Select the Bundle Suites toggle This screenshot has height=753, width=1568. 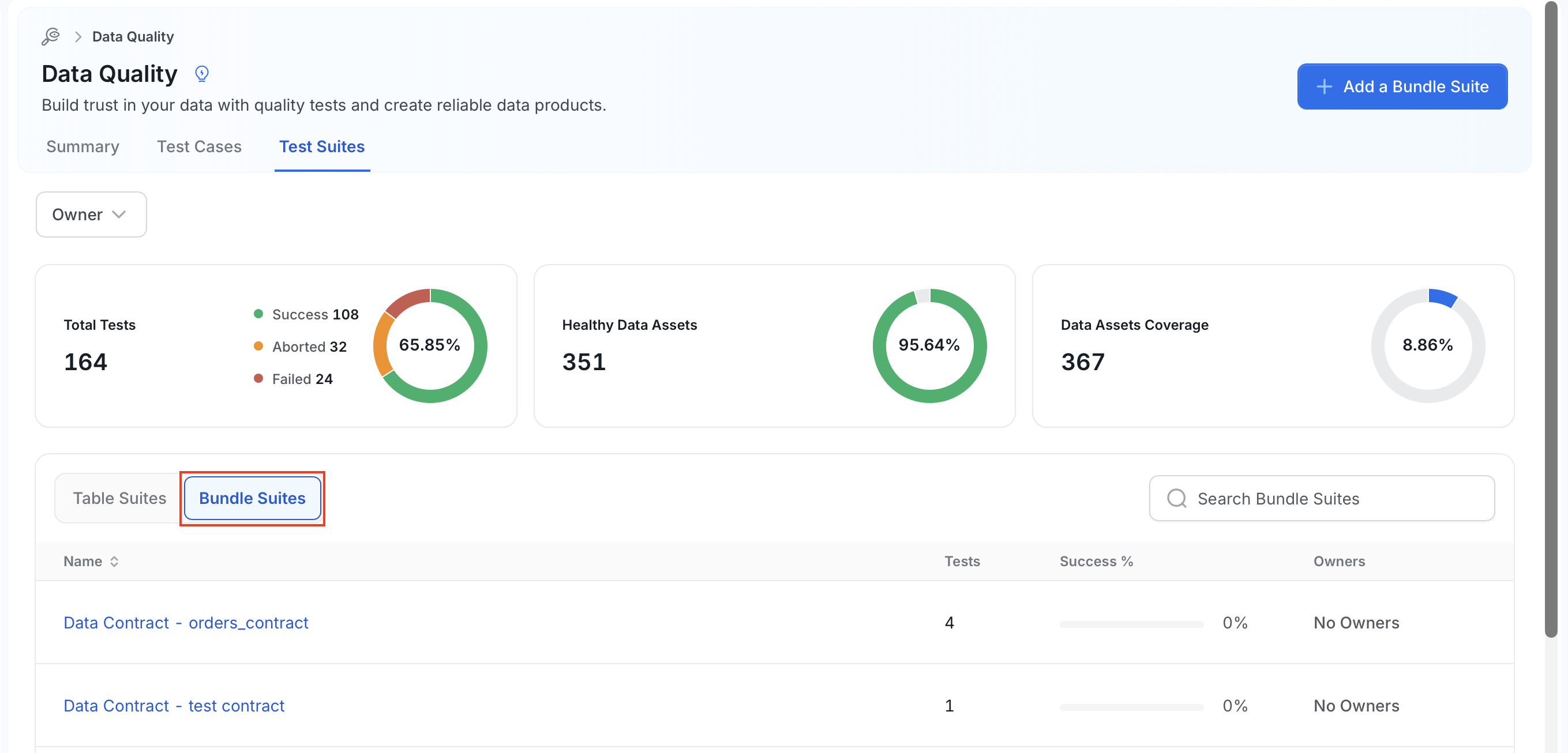(252, 498)
